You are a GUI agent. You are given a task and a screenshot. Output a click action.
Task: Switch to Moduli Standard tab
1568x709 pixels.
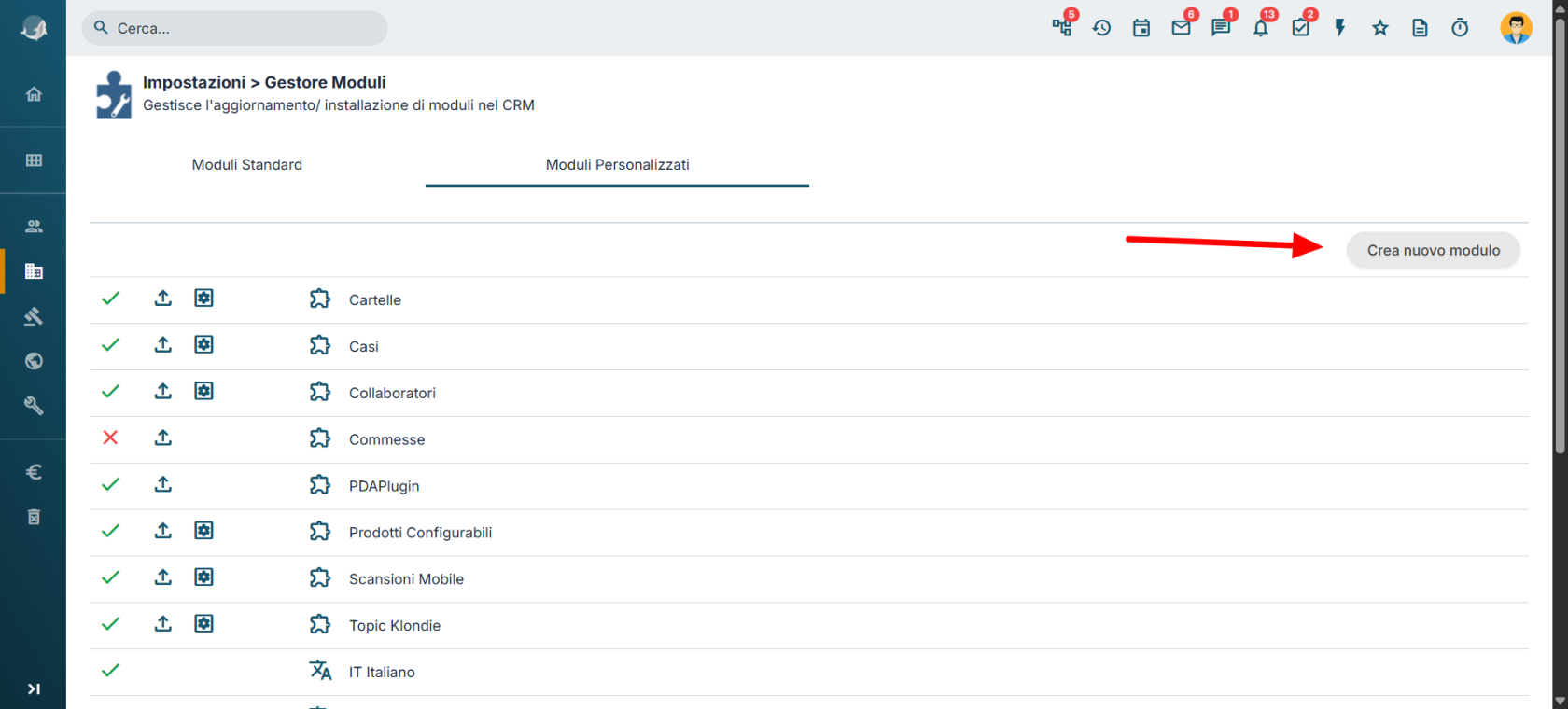(247, 165)
